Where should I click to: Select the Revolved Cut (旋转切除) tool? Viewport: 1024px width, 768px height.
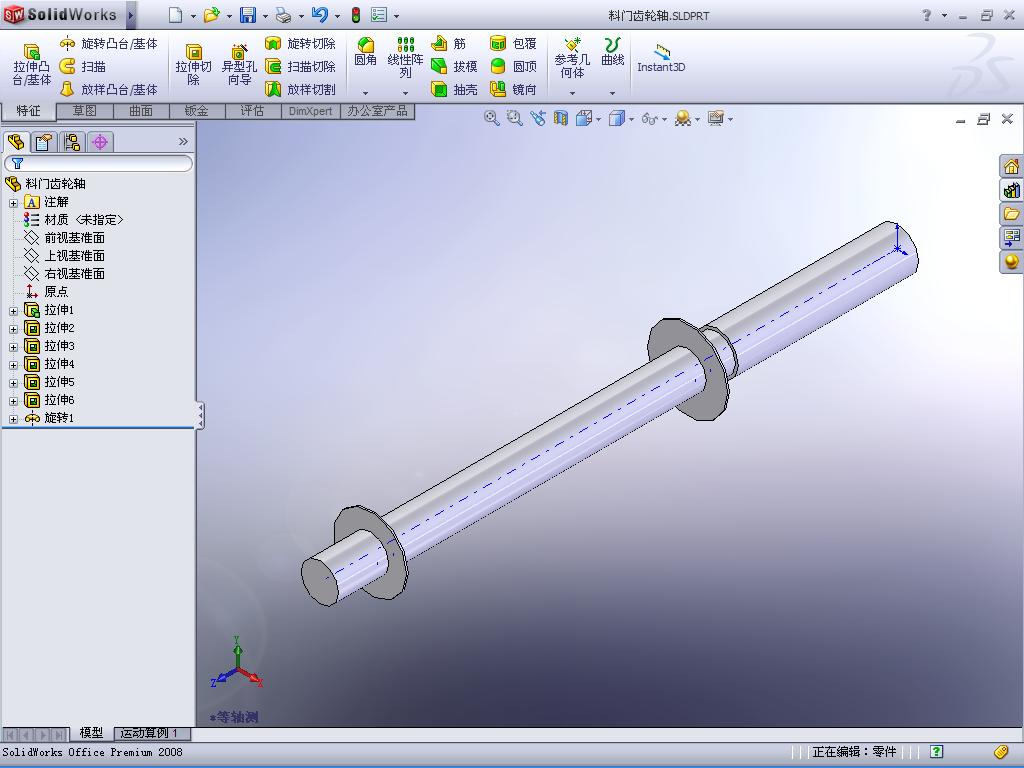coord(300,44)
